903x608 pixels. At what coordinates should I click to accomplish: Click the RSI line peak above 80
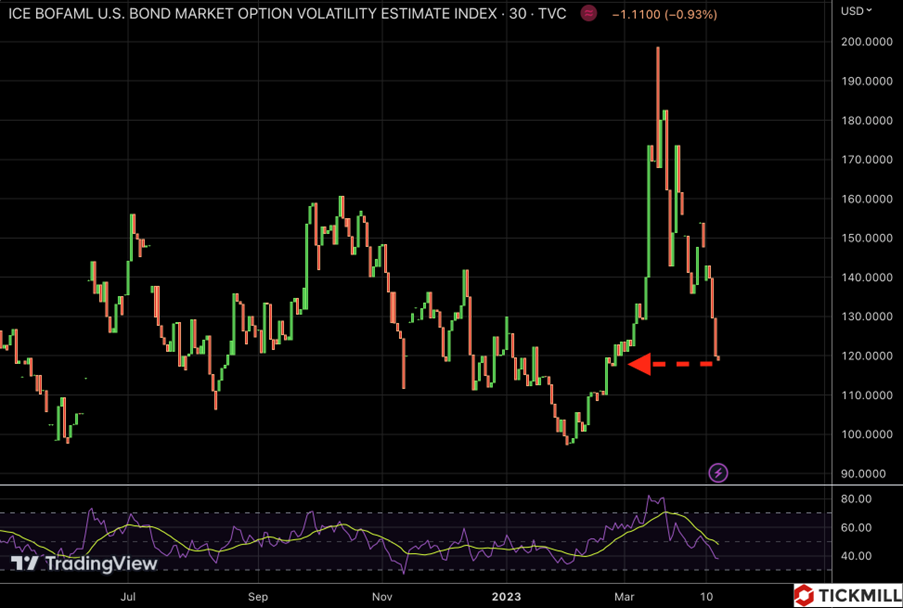[650, 496]
